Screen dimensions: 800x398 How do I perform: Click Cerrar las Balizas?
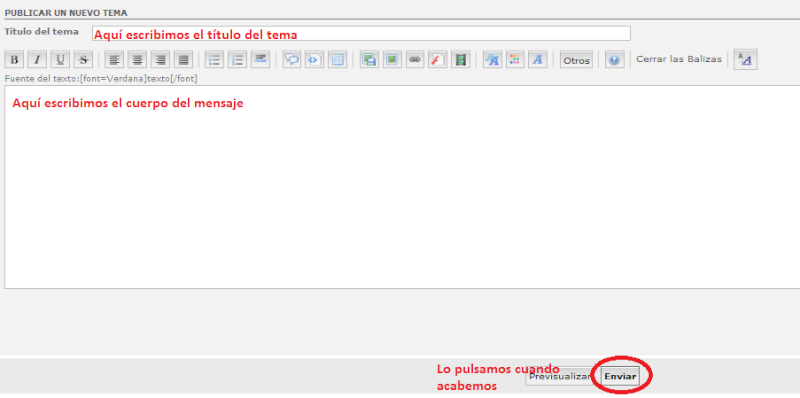tap(679, 59)
